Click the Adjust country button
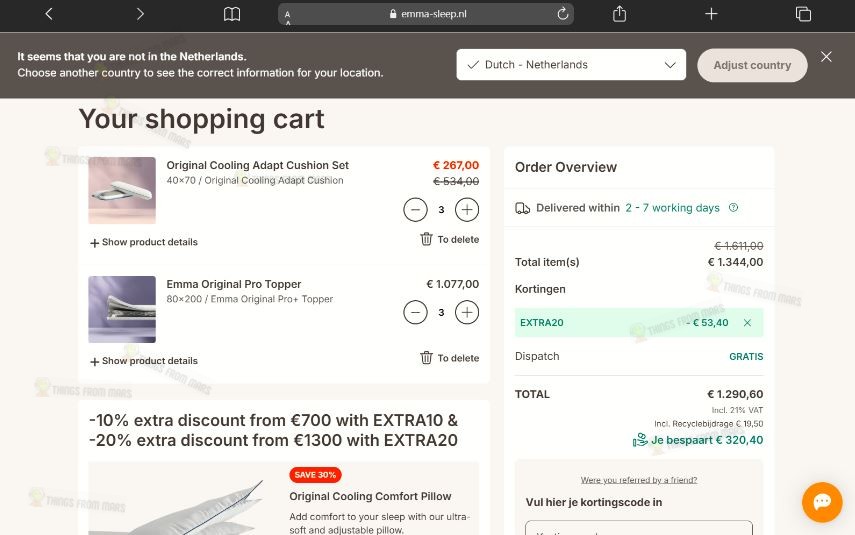855x535 pixels. click(x=752, y=65)
